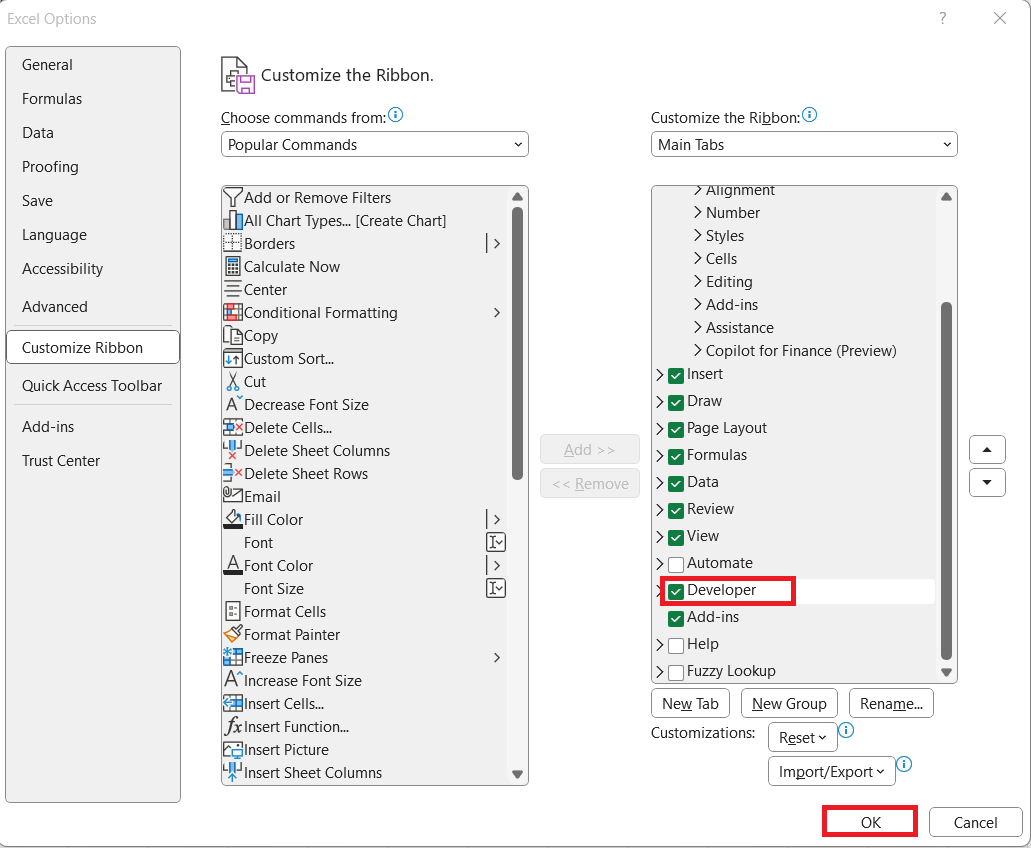Click the Delete Sheet Columns icon
Viewport: 1031px width, 848px height.
[231, 450]
